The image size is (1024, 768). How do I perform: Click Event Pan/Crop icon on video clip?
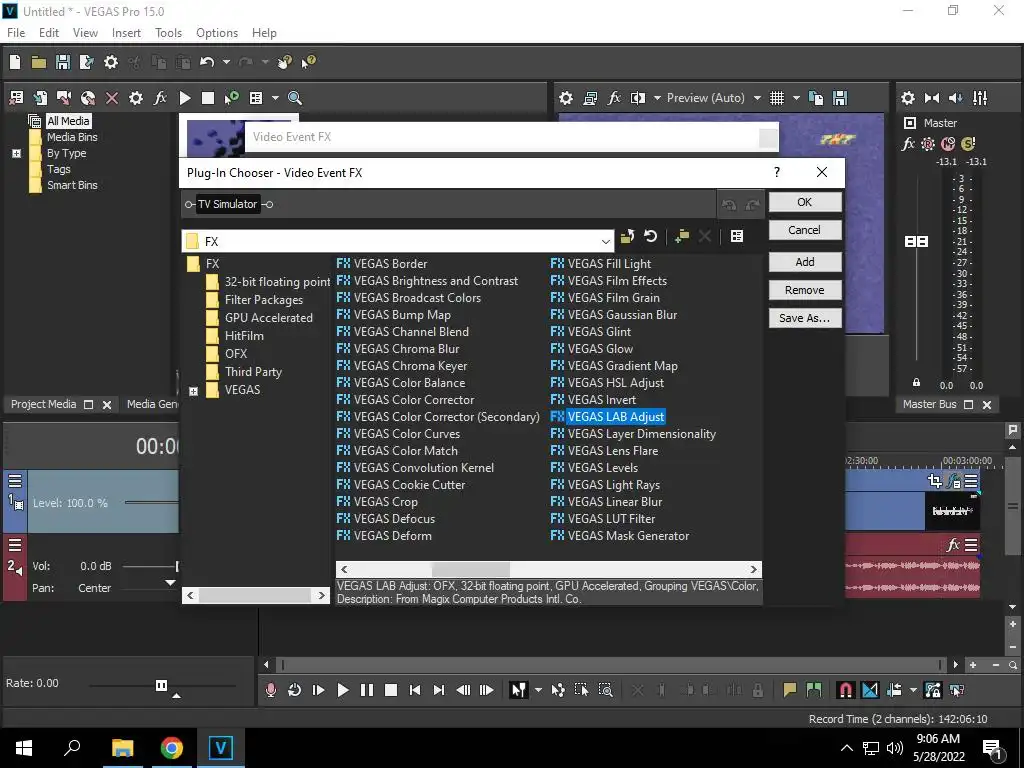[935, 481]
